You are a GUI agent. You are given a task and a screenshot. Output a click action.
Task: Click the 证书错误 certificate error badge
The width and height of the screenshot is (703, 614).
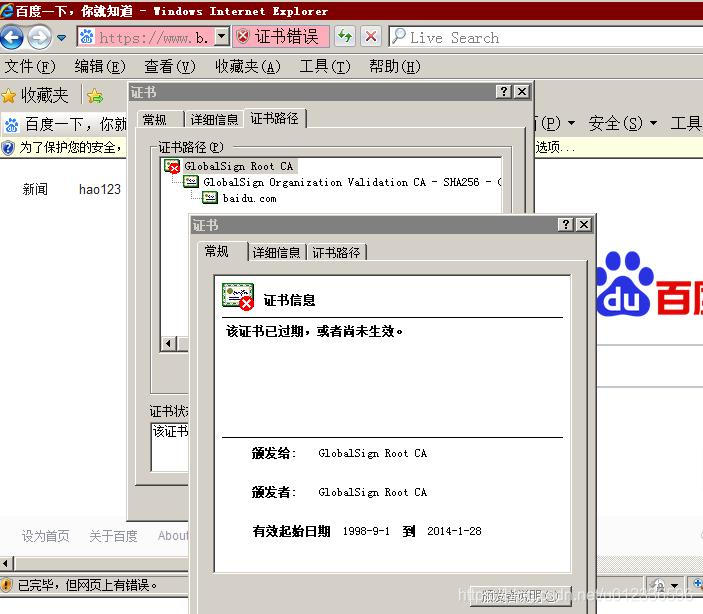pos(281,37)
